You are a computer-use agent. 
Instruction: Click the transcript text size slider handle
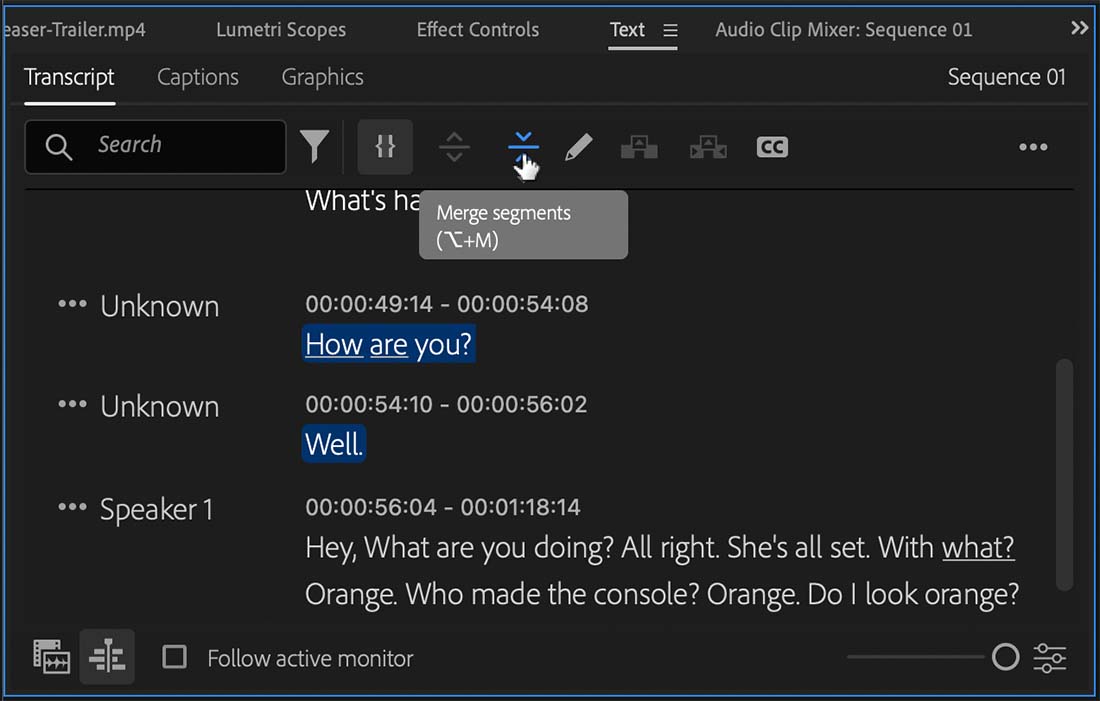pyautogui.click(x=1005, y=657)
